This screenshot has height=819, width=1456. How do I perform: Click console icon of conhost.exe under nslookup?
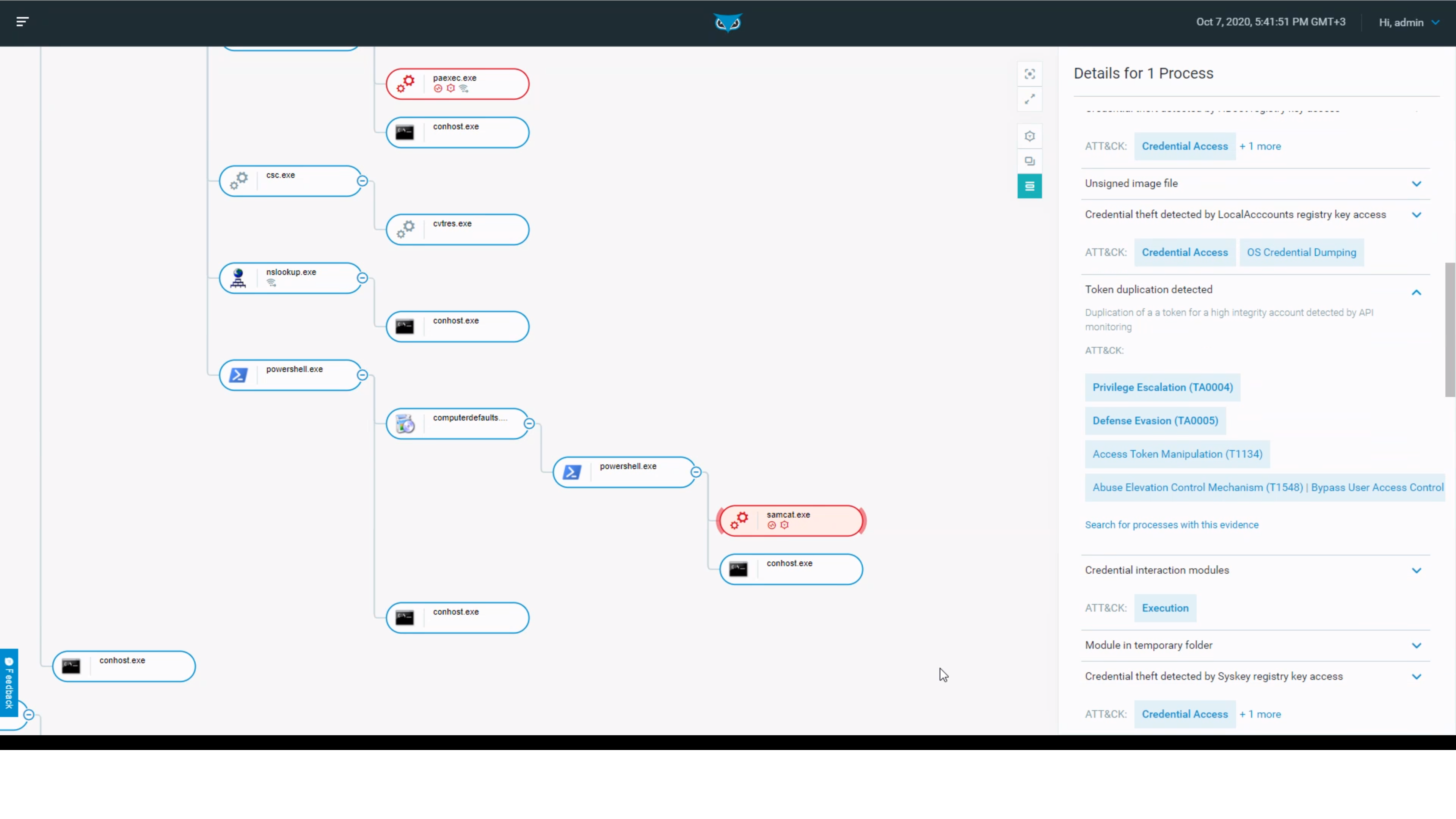405,327
